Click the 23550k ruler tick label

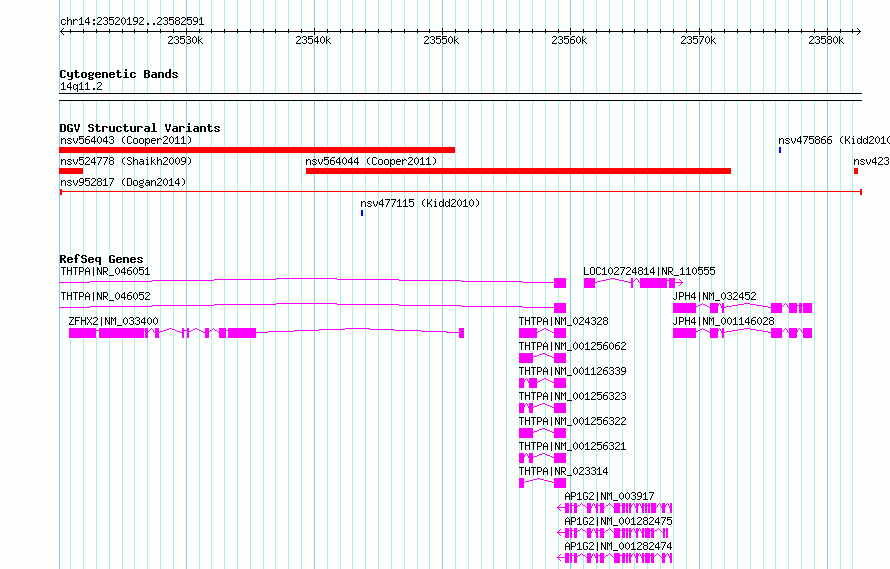[x=441, y=40]
